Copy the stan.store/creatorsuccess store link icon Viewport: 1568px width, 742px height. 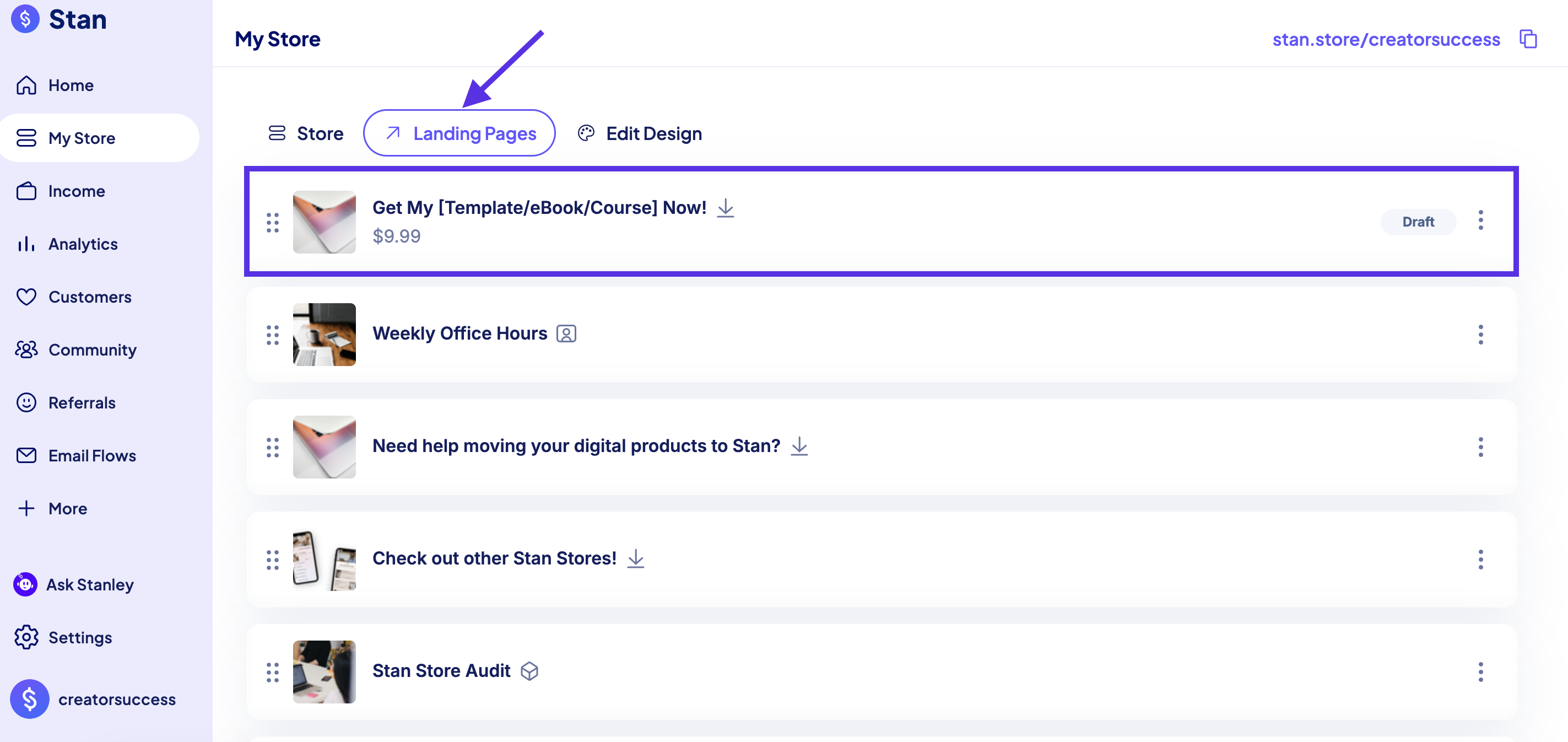[1528, 39]
